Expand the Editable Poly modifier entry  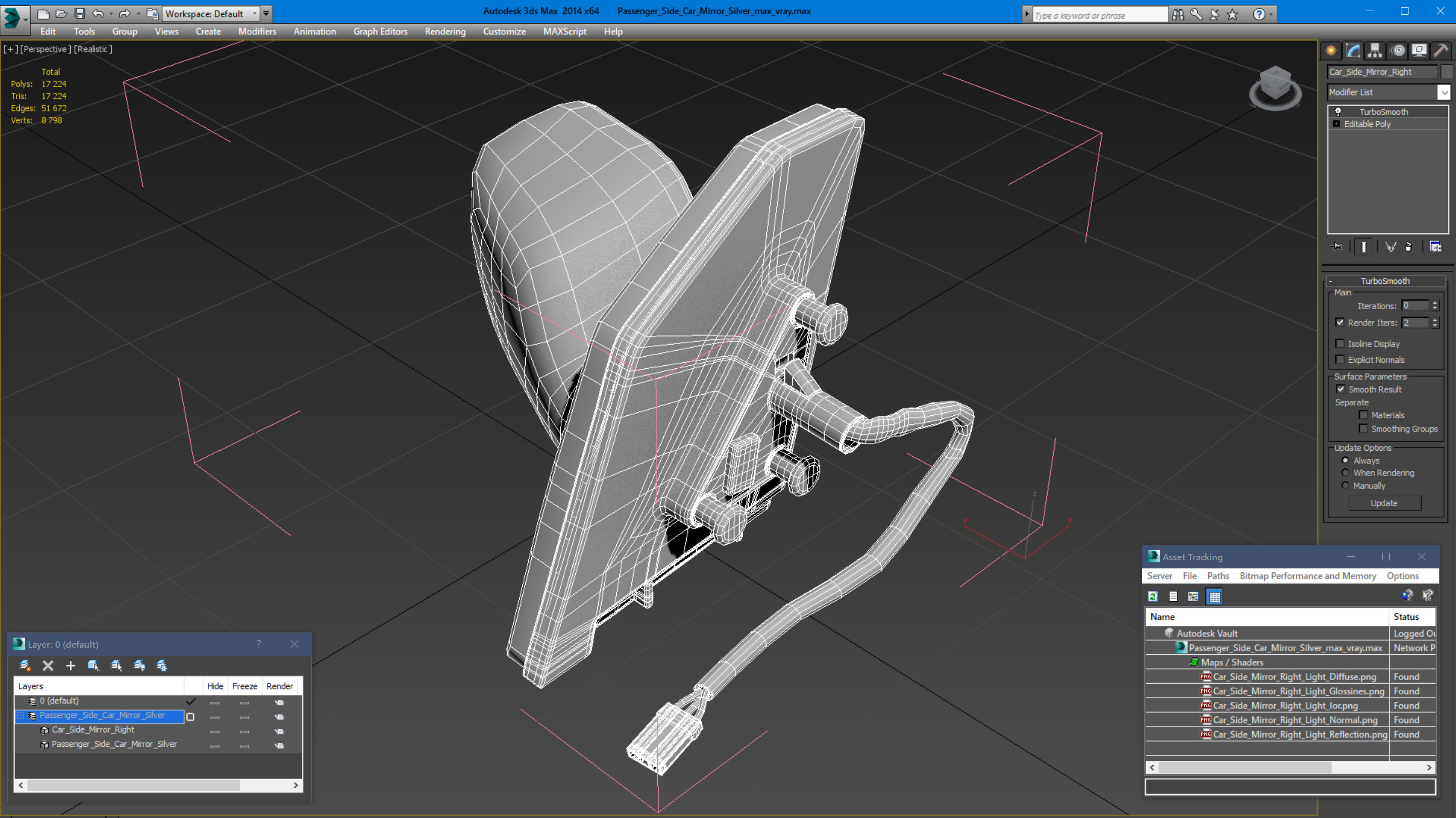coord(1336,124)
